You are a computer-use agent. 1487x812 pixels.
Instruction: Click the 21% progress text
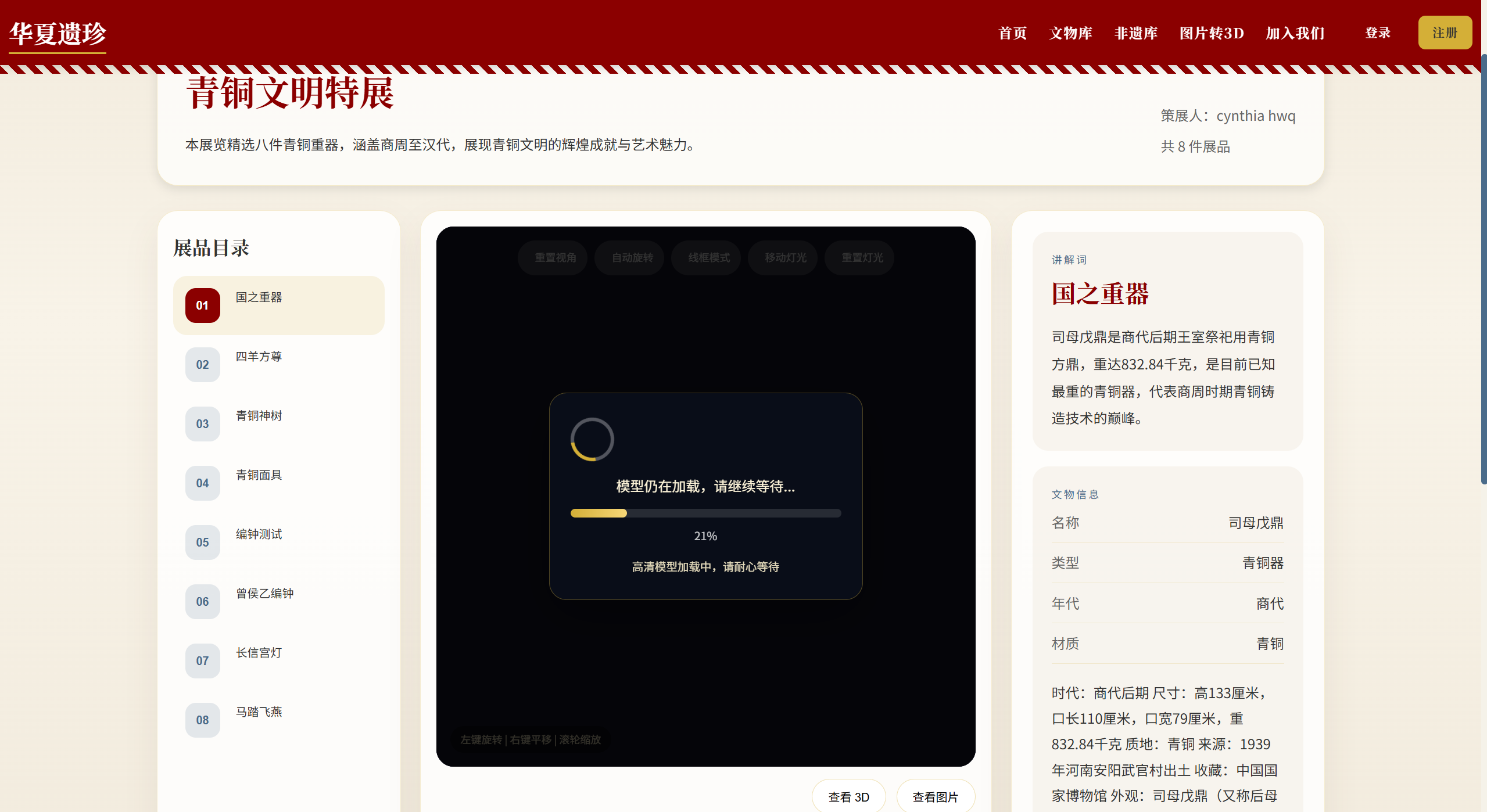point(705,536)
